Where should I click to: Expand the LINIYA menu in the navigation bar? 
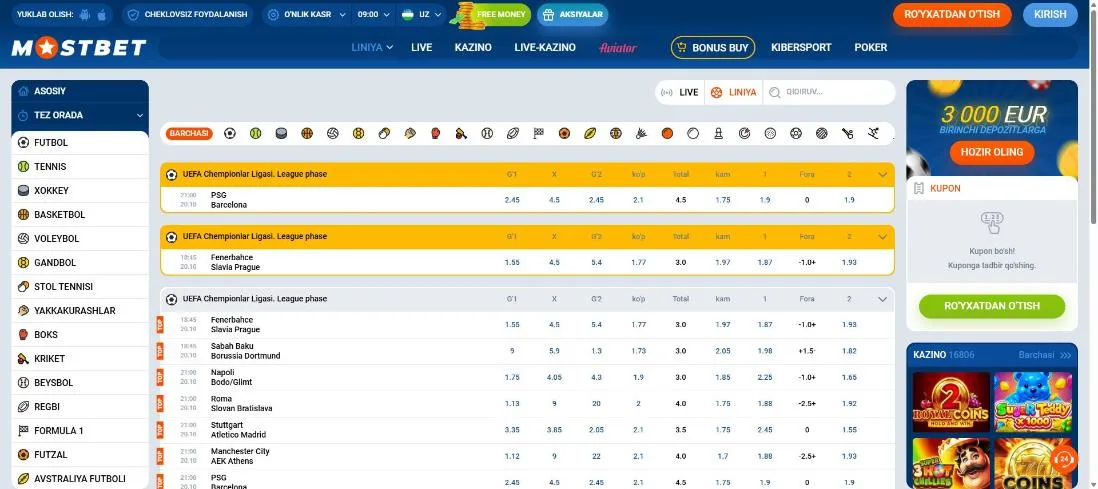click(372, 48)
